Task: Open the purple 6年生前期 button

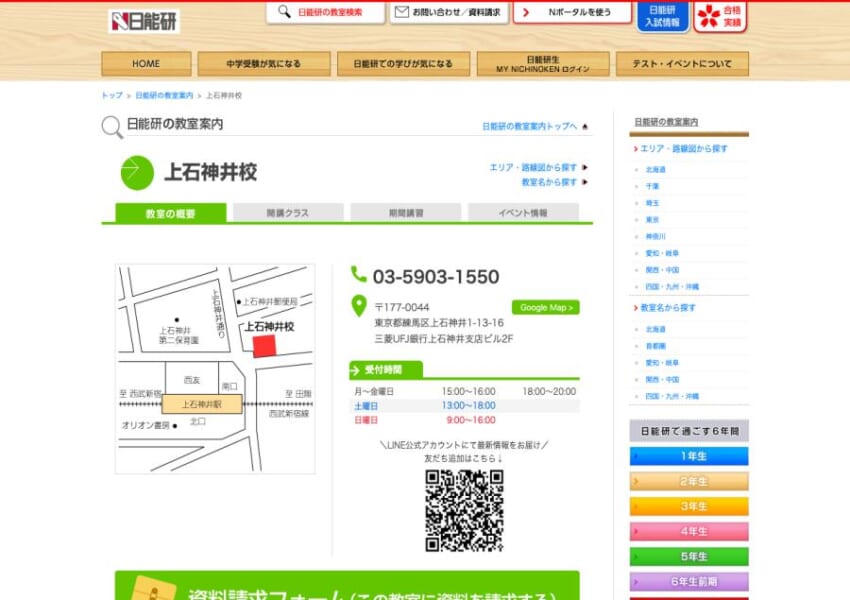Action: tap(689, 582)
